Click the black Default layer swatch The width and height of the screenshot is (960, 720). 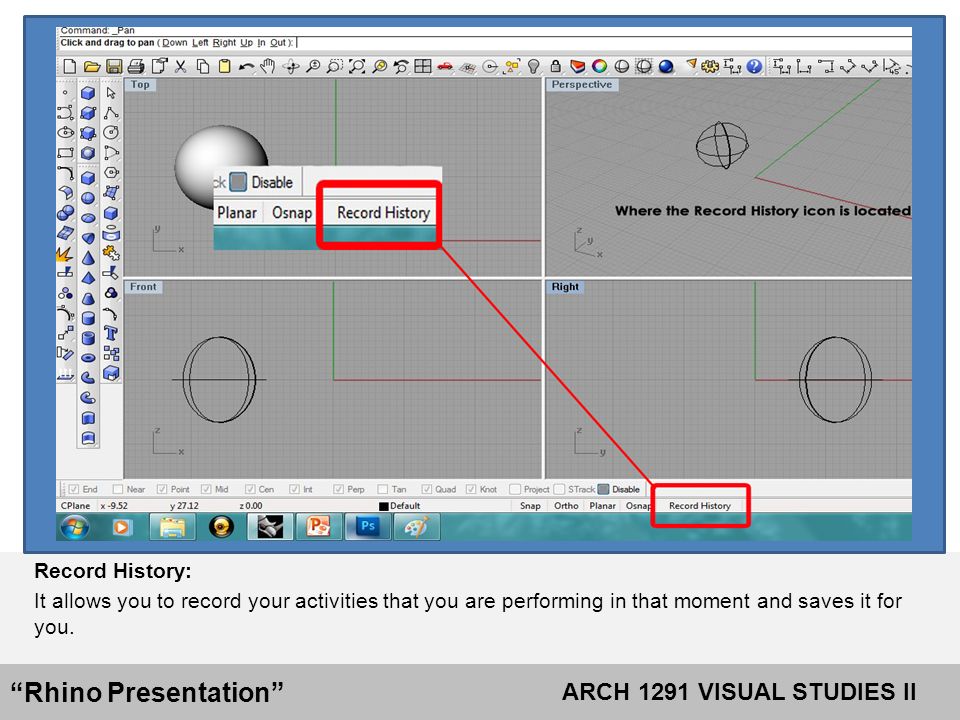tap(384, 506)
